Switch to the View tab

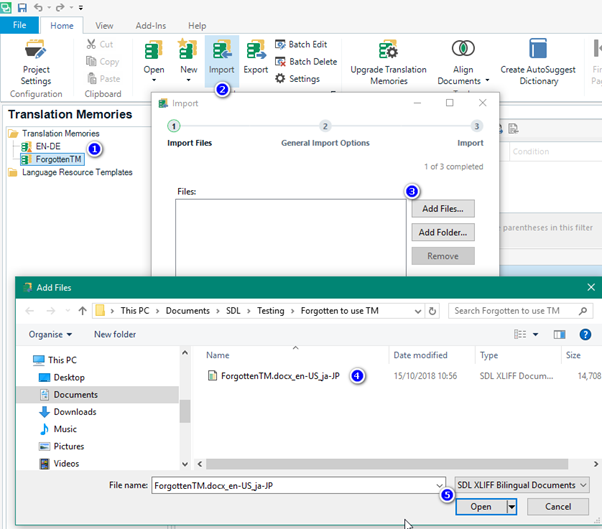coord(104,26)
